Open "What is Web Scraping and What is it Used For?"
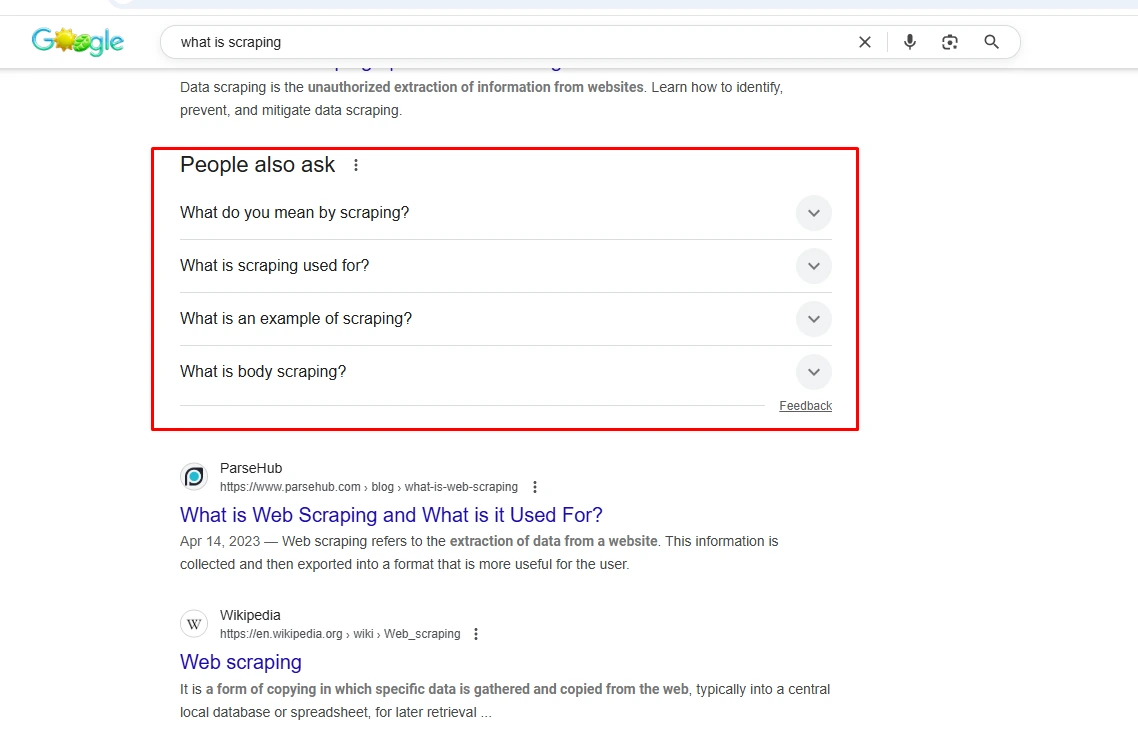Viewport: 1138px width, 737px height. click(x=391, y=515)
